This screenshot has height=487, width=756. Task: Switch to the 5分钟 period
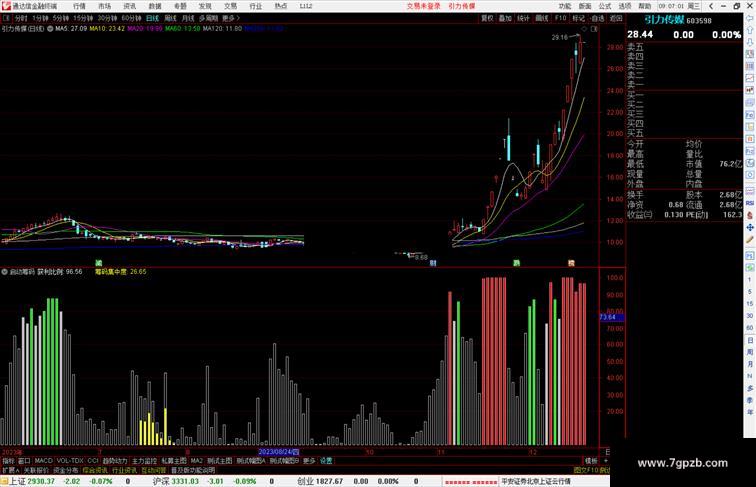[x=61, y=18]
